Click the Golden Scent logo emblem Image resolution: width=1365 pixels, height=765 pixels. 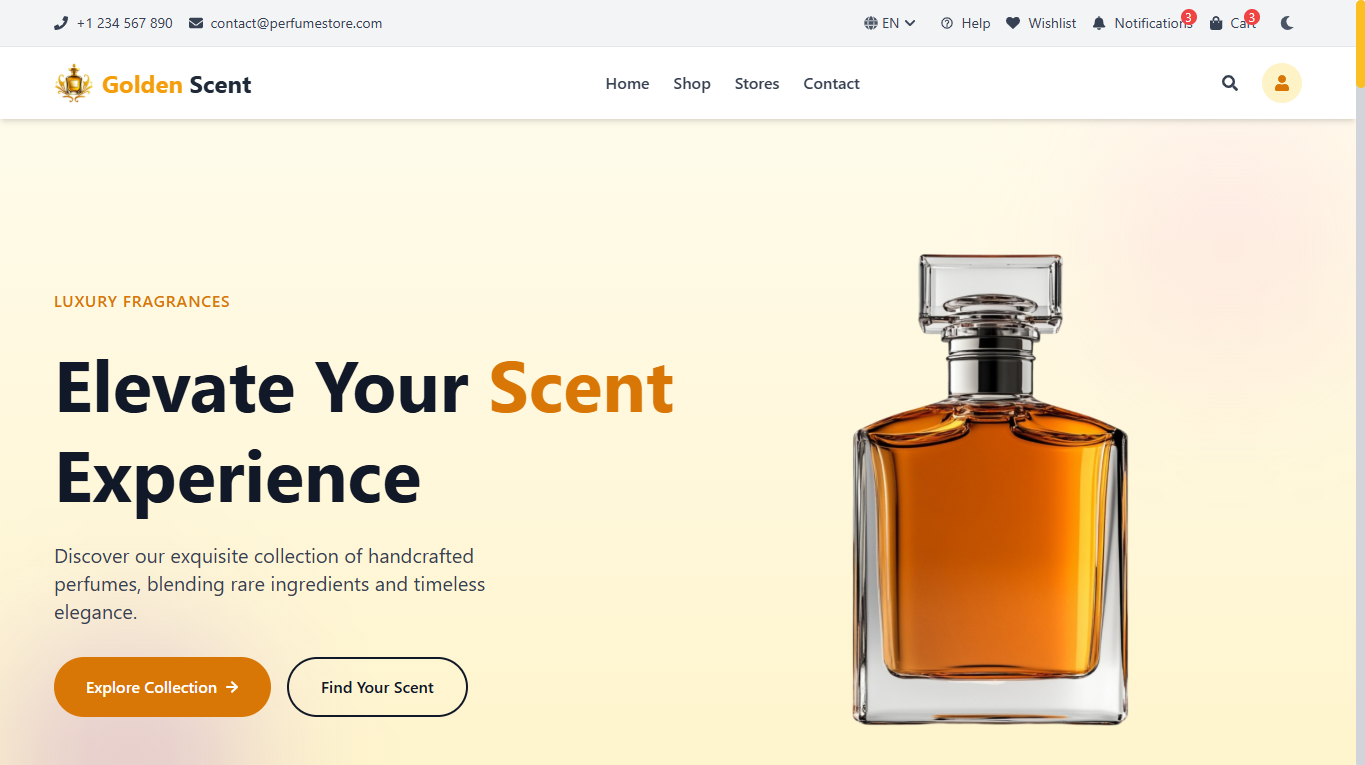73,84
